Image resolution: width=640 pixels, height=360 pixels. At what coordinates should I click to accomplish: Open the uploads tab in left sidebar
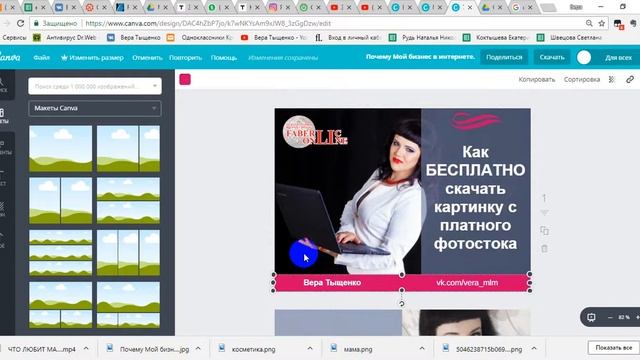2,240
